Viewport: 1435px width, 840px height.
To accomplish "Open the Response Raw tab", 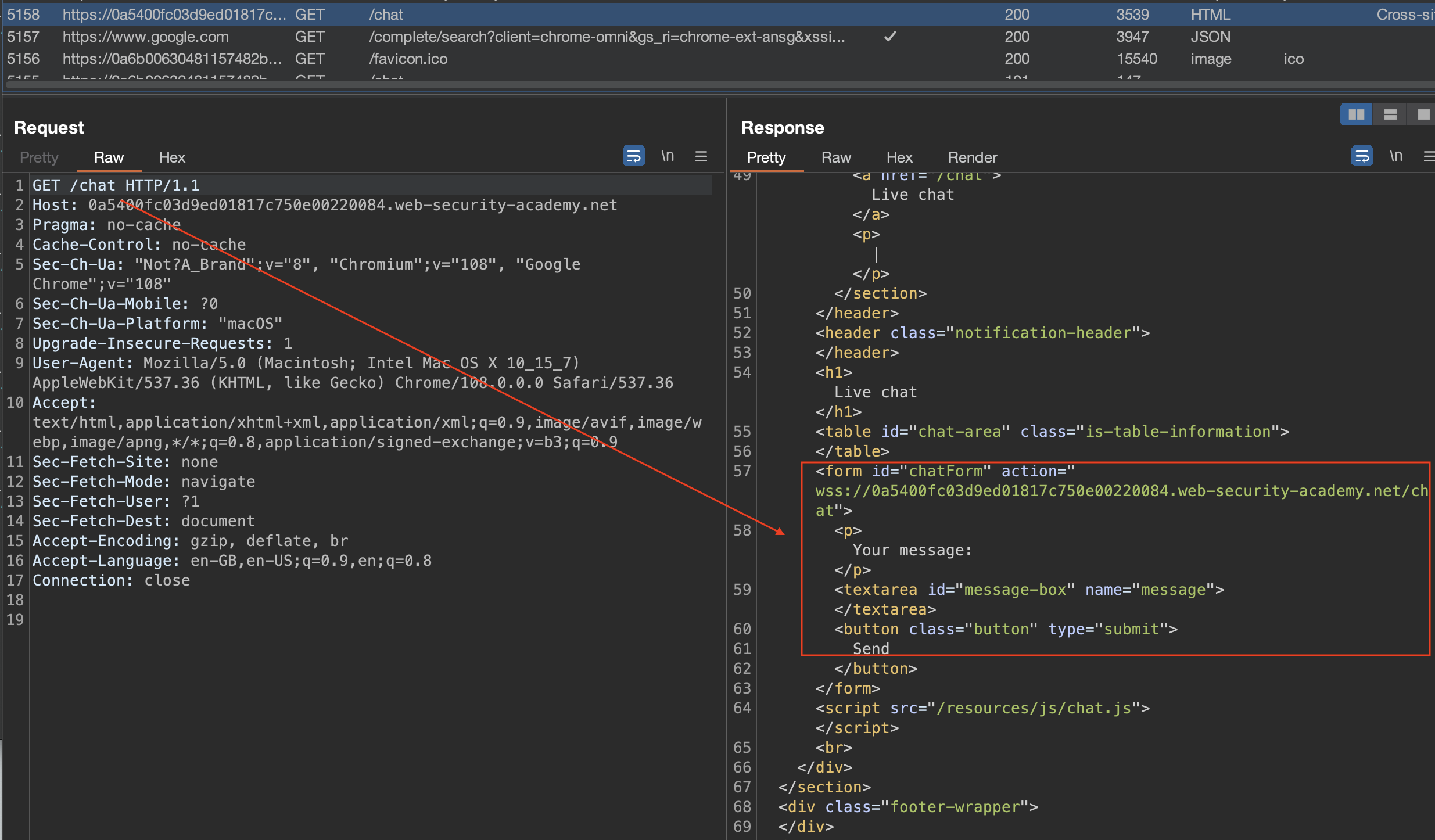I will pos(836,157).
